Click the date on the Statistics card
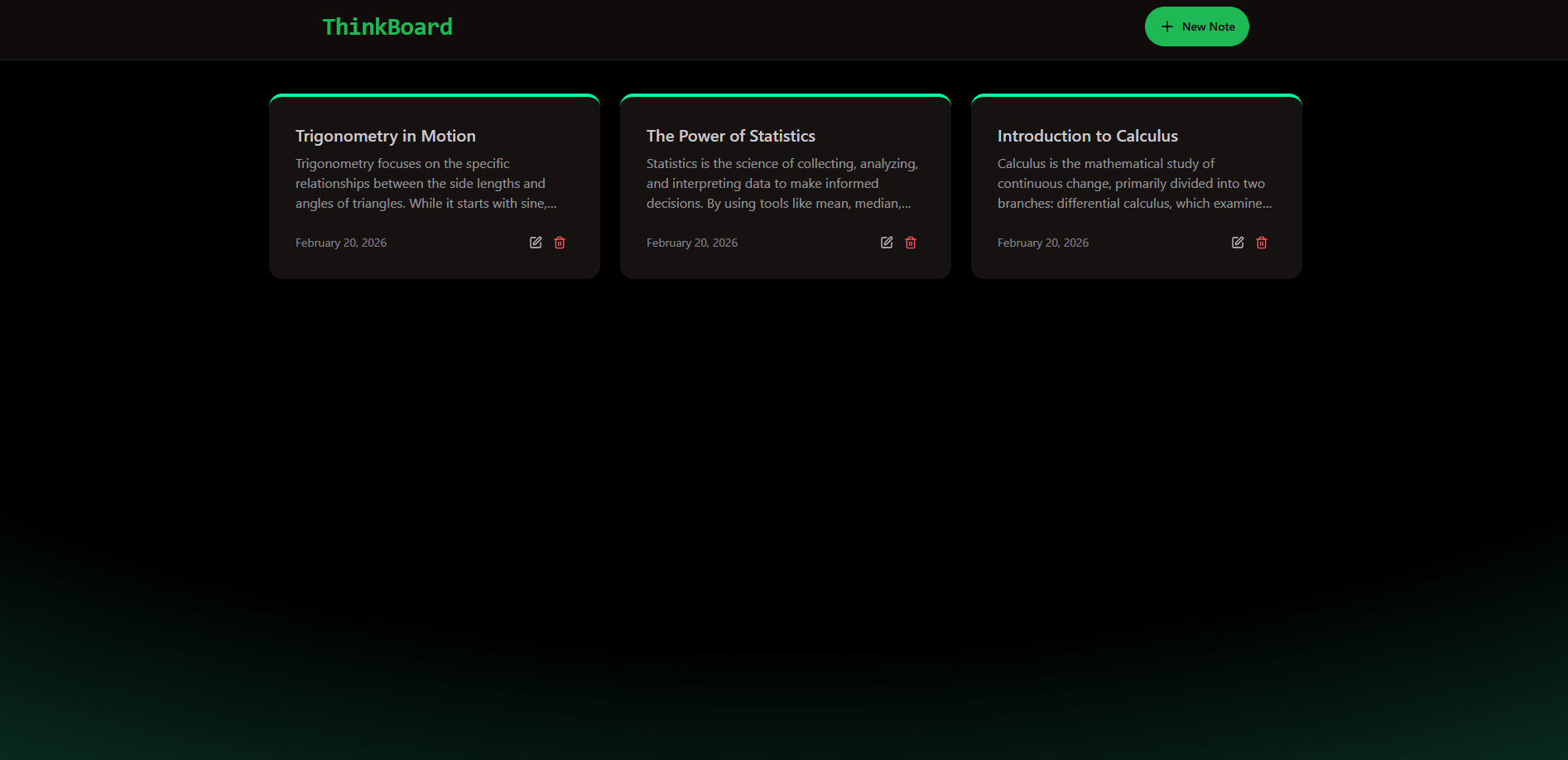 [x=691, y=243]
